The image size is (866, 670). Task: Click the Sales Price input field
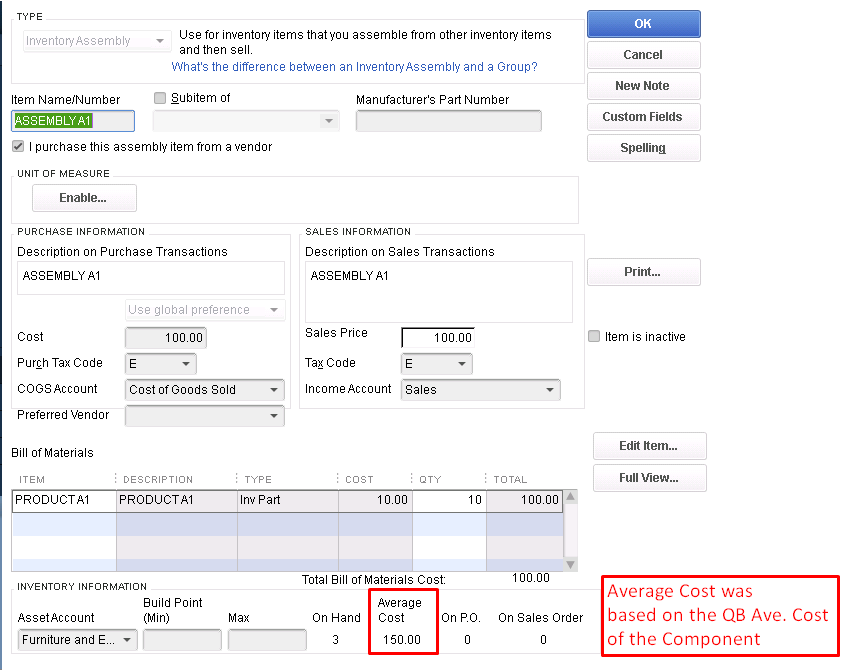[x=437, y=338]
